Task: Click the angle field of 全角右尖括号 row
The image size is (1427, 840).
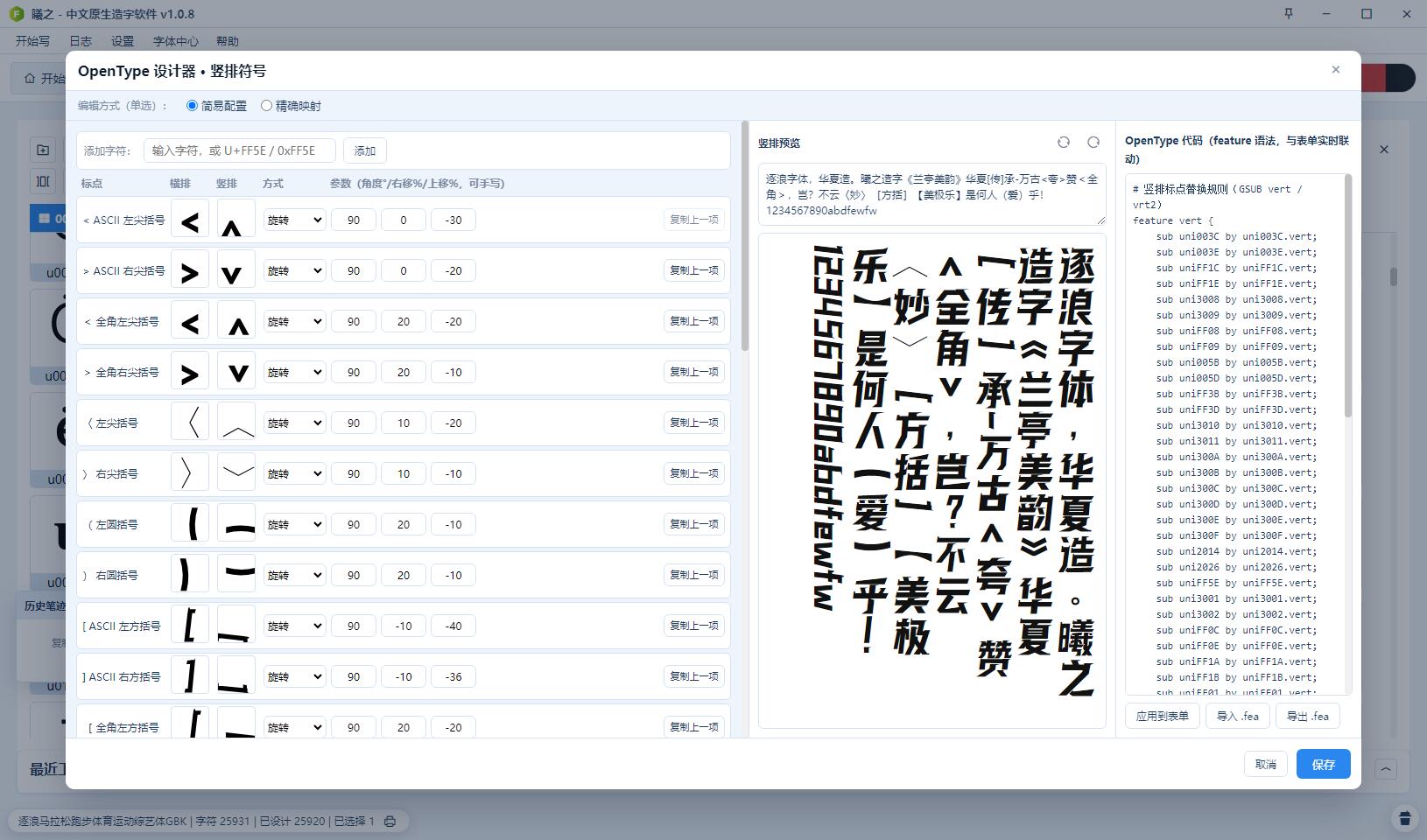Action: (354, 373)
